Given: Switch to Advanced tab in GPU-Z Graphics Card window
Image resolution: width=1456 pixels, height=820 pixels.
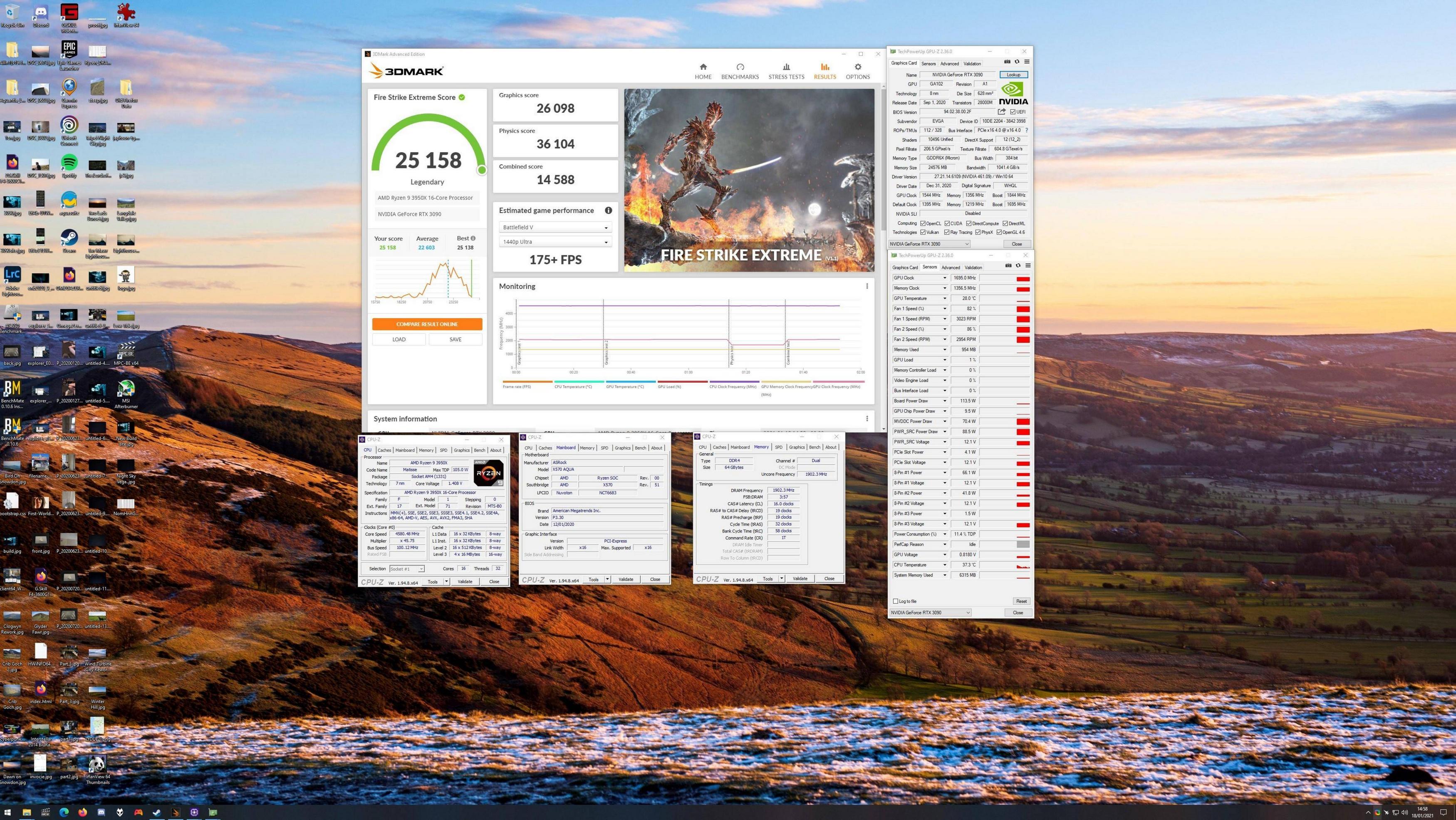Looking at the screenshot, I should coord(949,63).
